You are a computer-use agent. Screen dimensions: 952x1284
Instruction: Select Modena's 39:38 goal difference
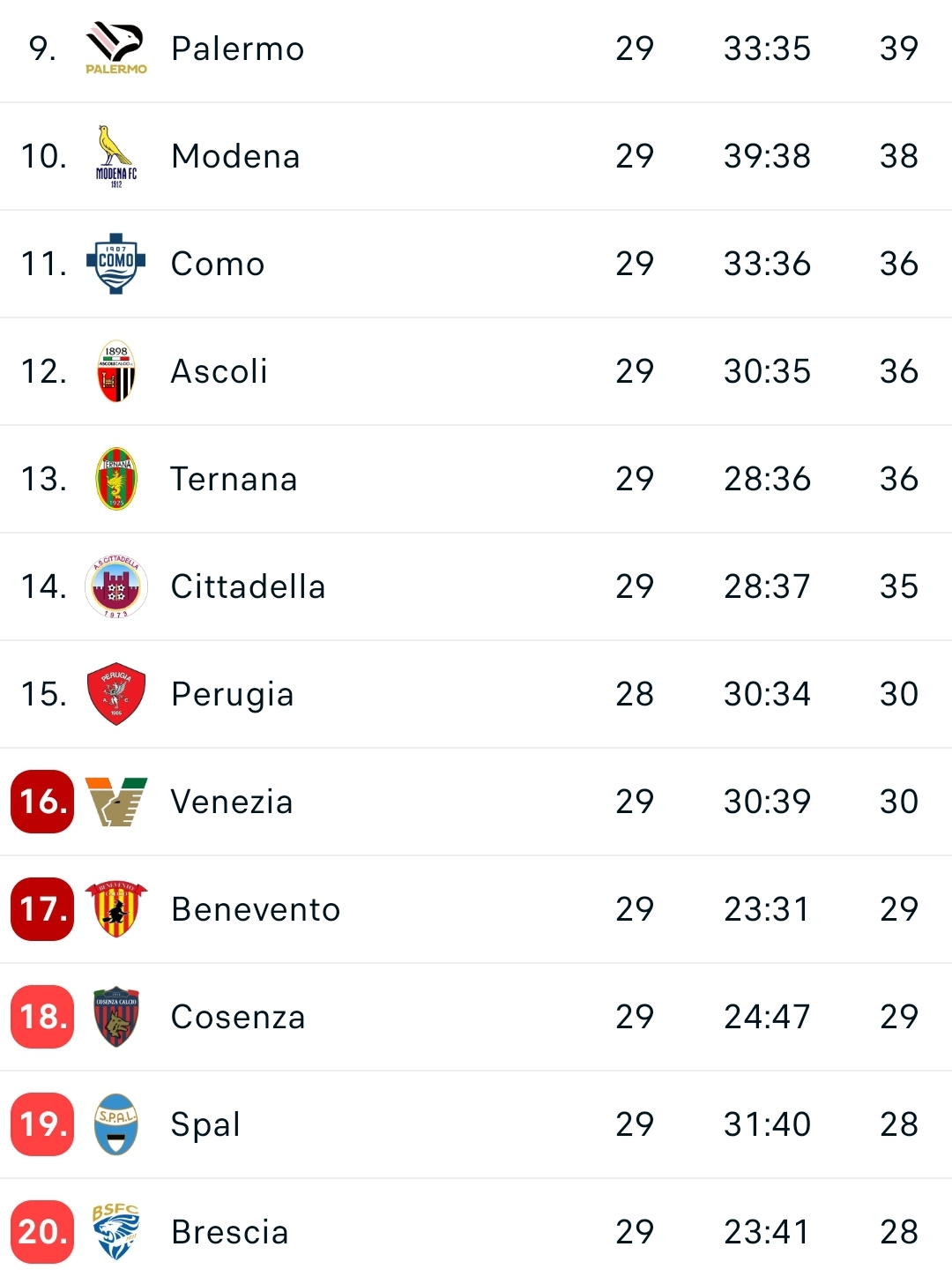[767, 156]
